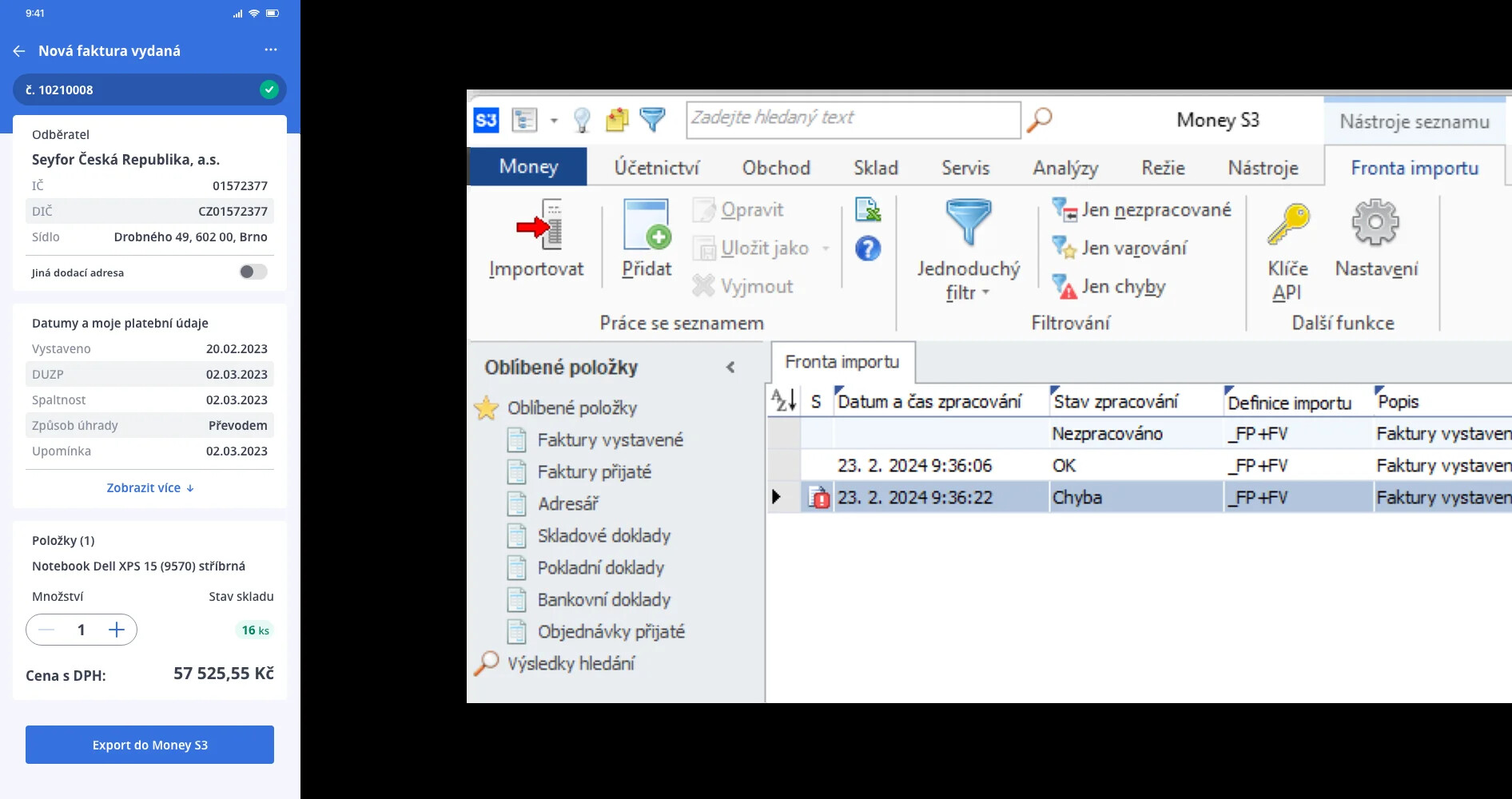The height and width of the screenshot is (799, 1512).
Task: Click the lightbulb tips icon
Action: pos(582,121)
